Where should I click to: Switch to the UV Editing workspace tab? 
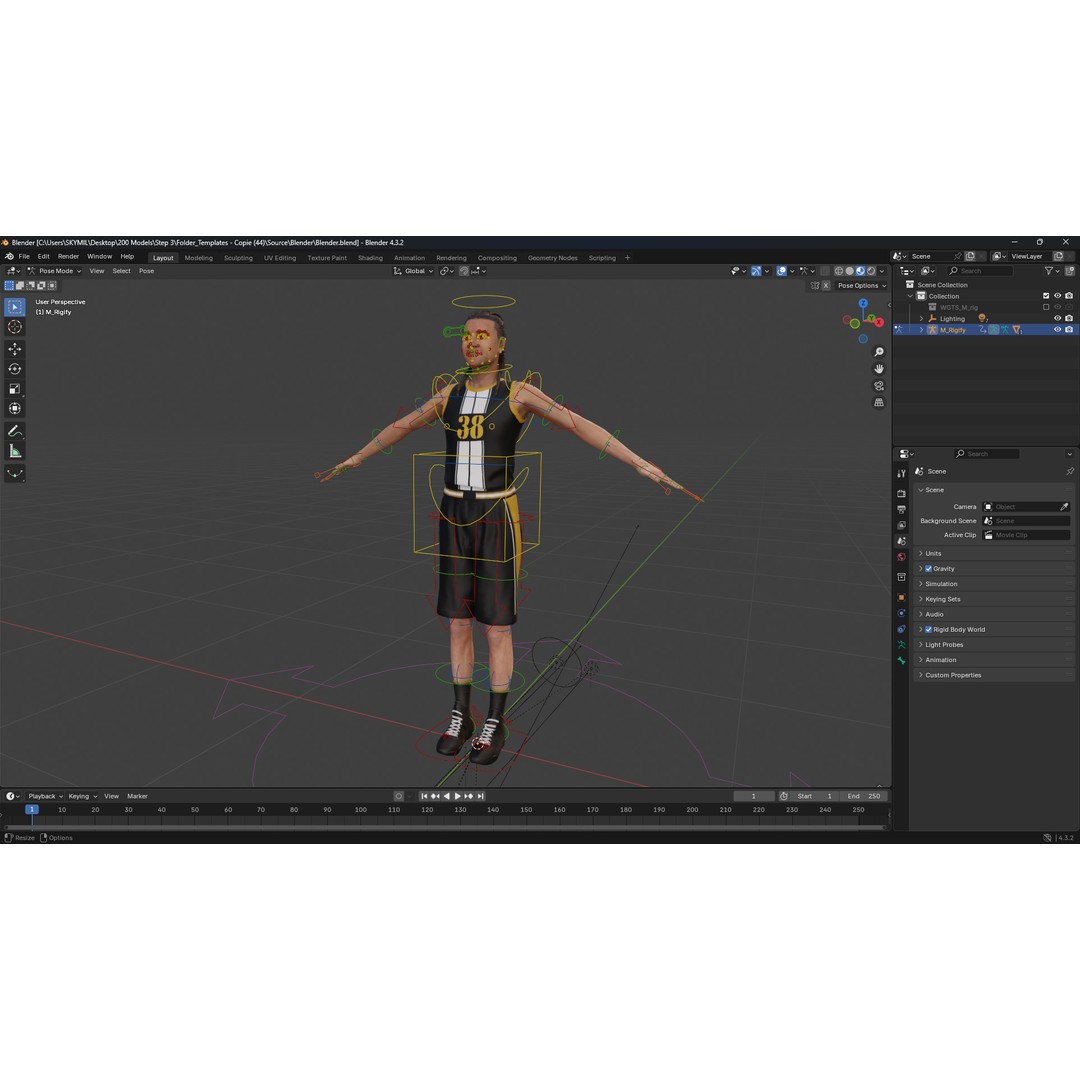click(x=280, y=258)
